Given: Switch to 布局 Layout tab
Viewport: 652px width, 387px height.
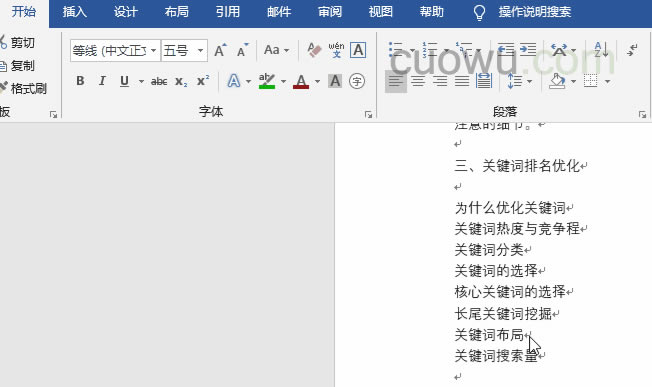Looking at the screenshot, I should point(177,12).
